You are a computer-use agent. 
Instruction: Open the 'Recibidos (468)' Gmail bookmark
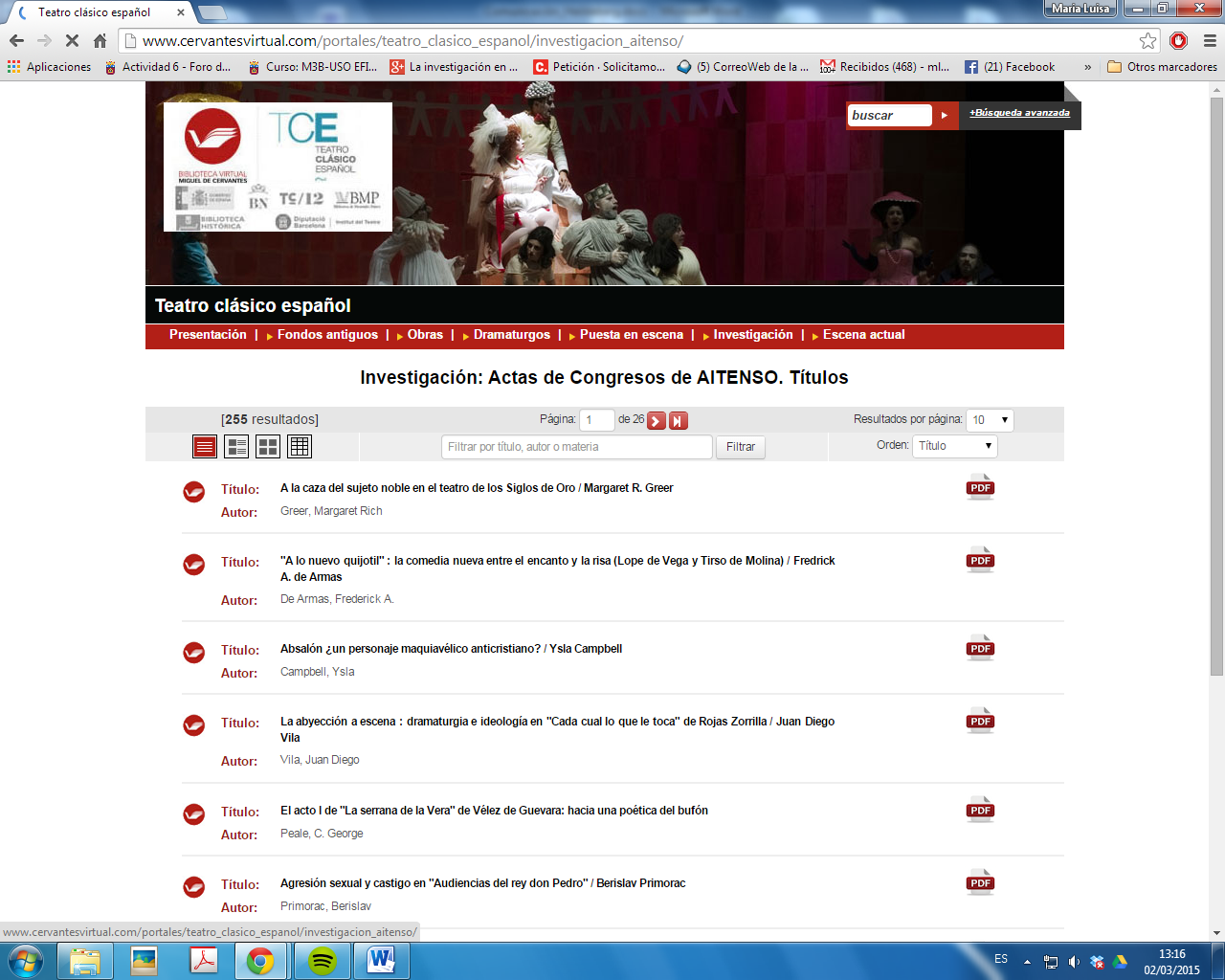885,67
